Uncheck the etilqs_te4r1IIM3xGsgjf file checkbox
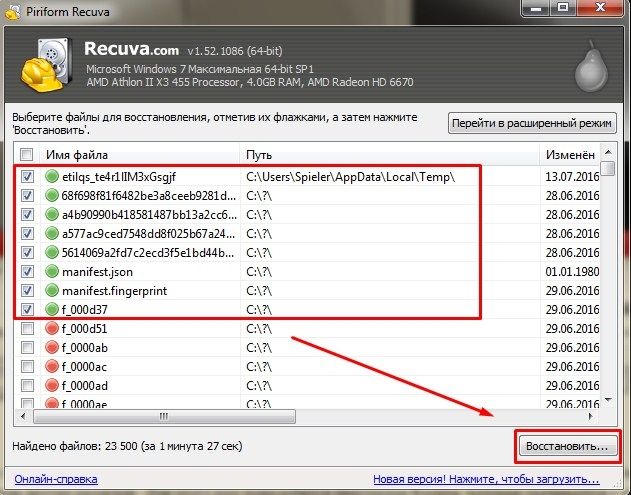 [27, 176]
